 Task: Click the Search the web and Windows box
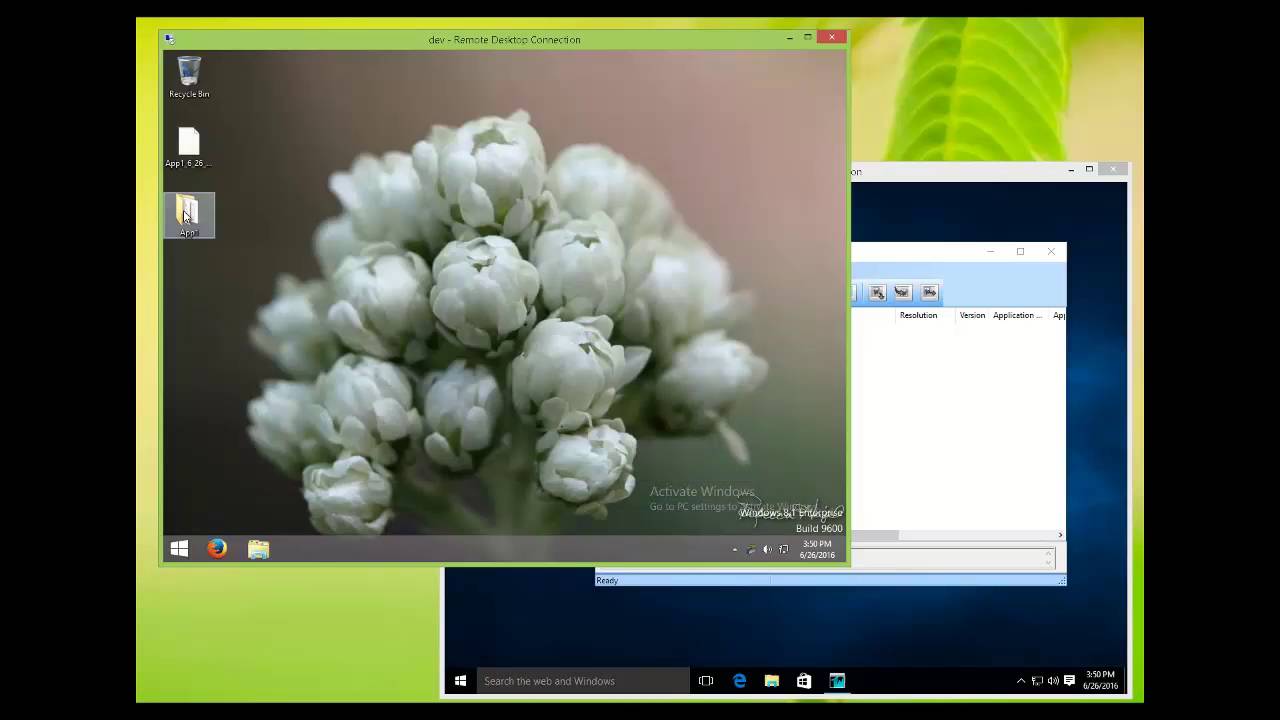point(582,681)
